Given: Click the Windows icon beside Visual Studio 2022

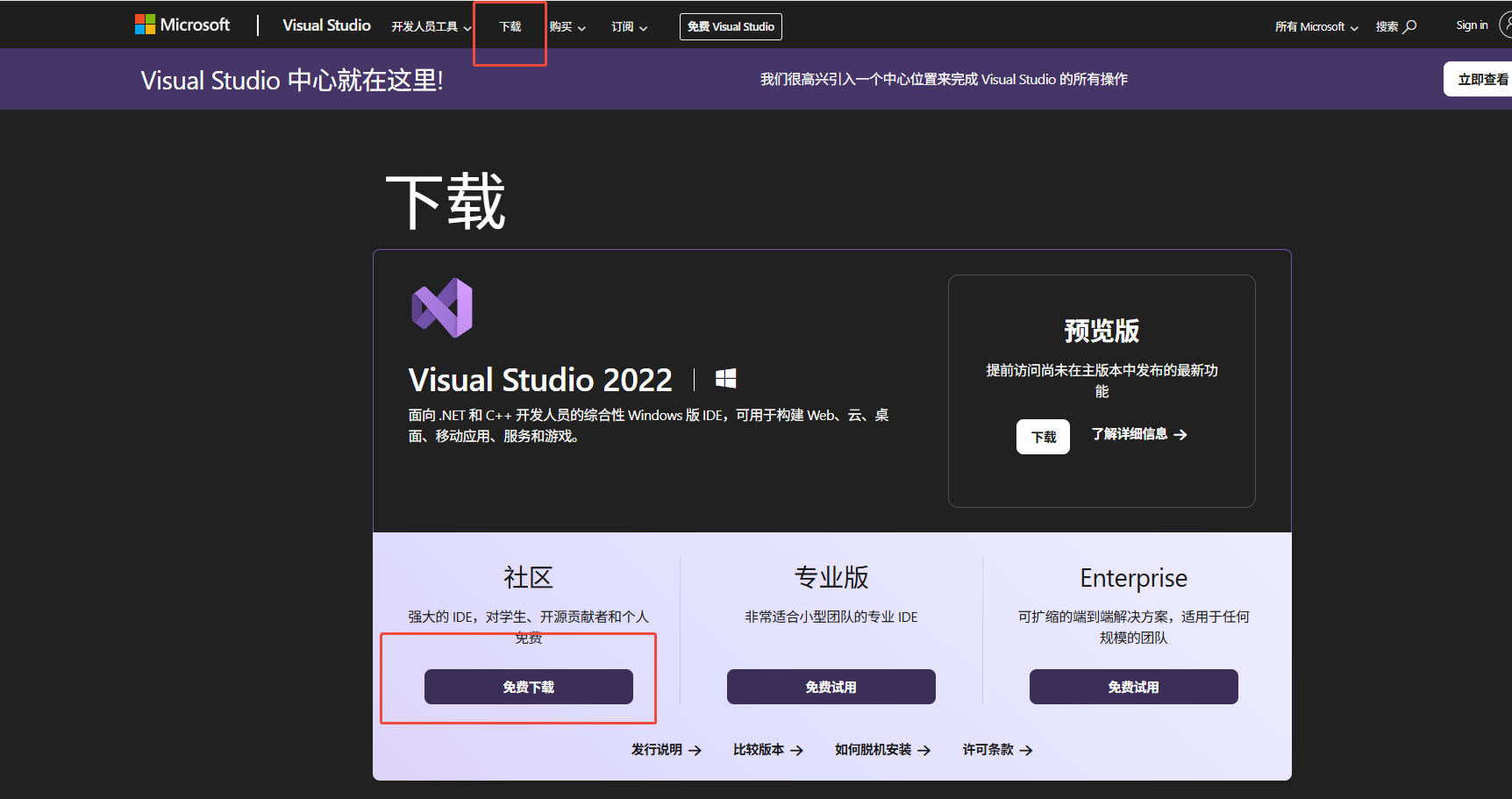Looking at the screenshot, I should [x=725, y=378].
